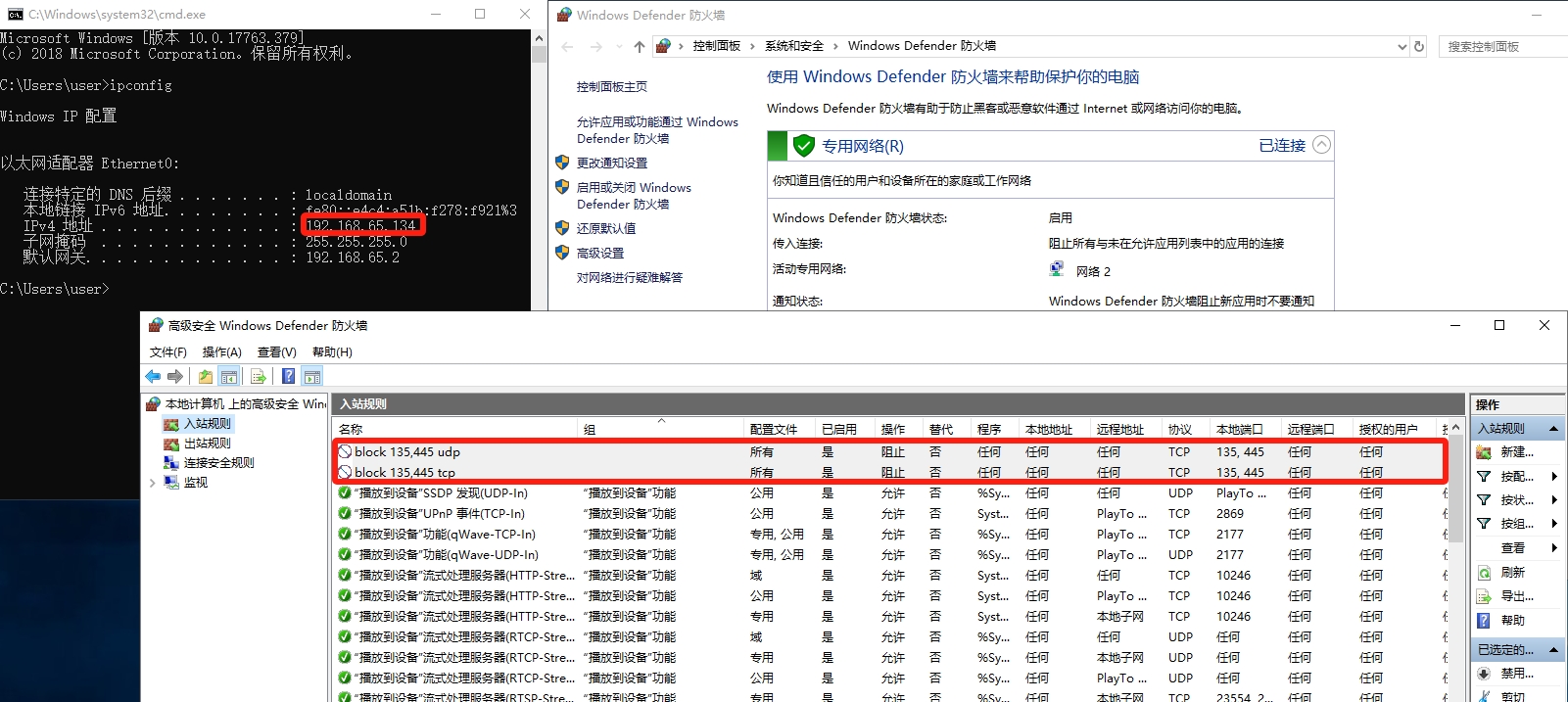Open 按状... filter by state submenu
Image resolution: width=1568 pixels, height=702 pixels.
tap(1517, 500)
